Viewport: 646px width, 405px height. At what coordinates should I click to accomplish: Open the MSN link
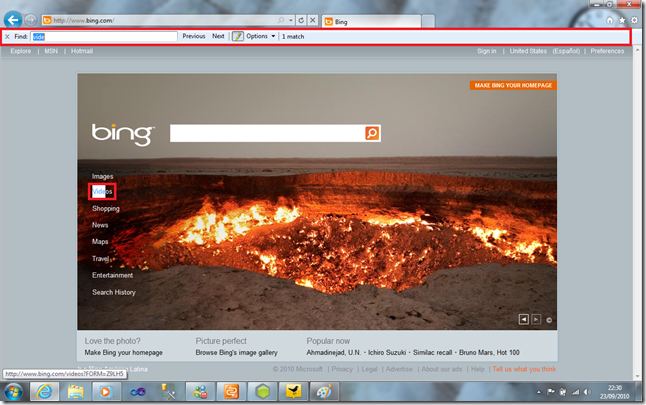click(x=51, y=51)
